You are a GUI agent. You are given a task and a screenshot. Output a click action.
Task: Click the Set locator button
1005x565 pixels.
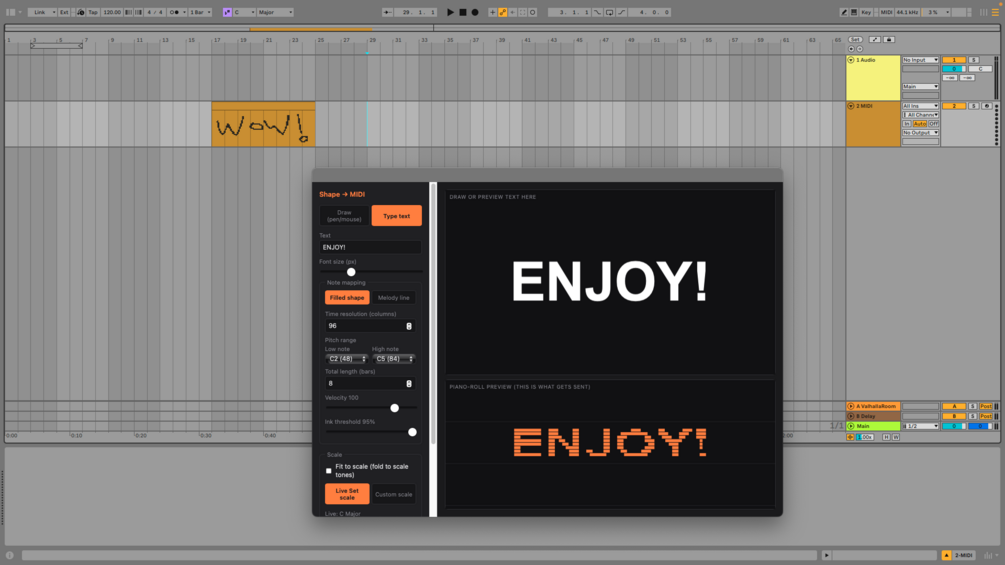[856, 40]
